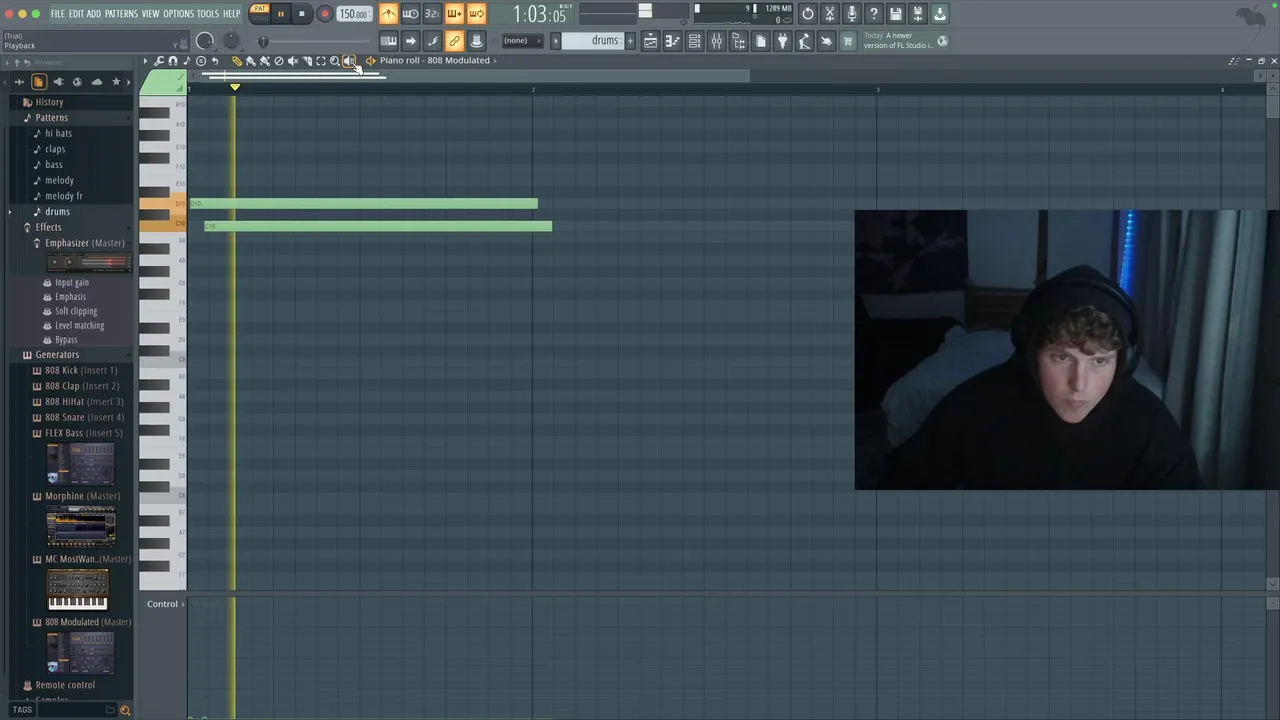Viewport: 1280px width, 720px height.
Task: Open the PATTERNS menu
Action: [121, 14]
